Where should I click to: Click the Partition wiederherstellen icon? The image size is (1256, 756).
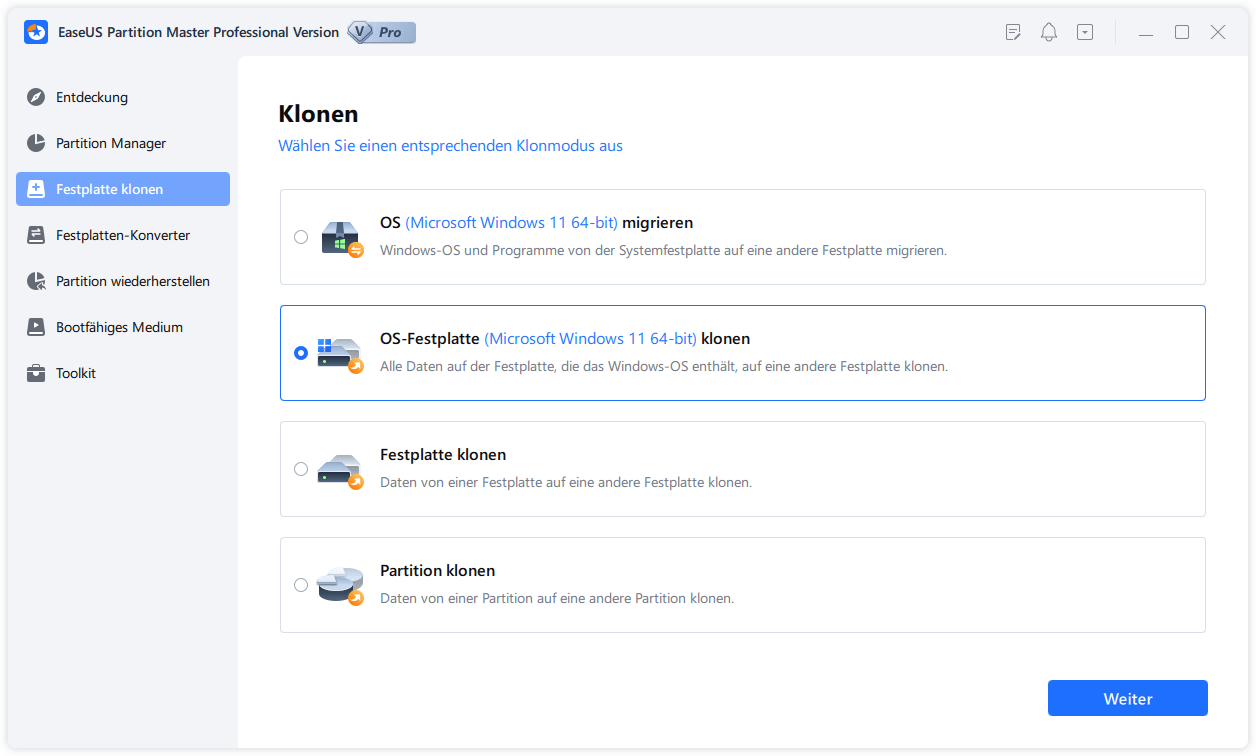tap(36, 281)
